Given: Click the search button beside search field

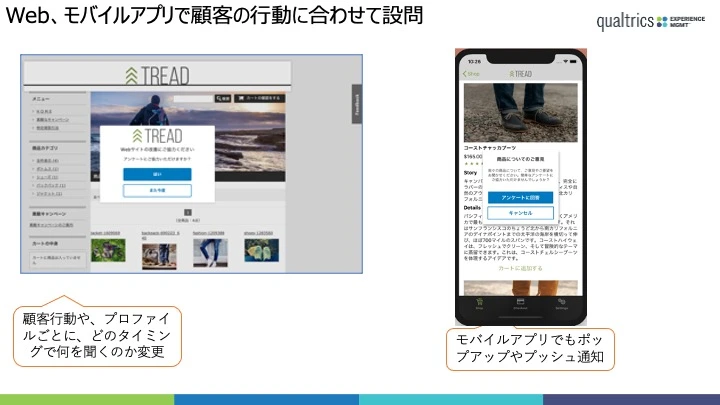Looking at the screenshot, I should [x=225, y=98].
